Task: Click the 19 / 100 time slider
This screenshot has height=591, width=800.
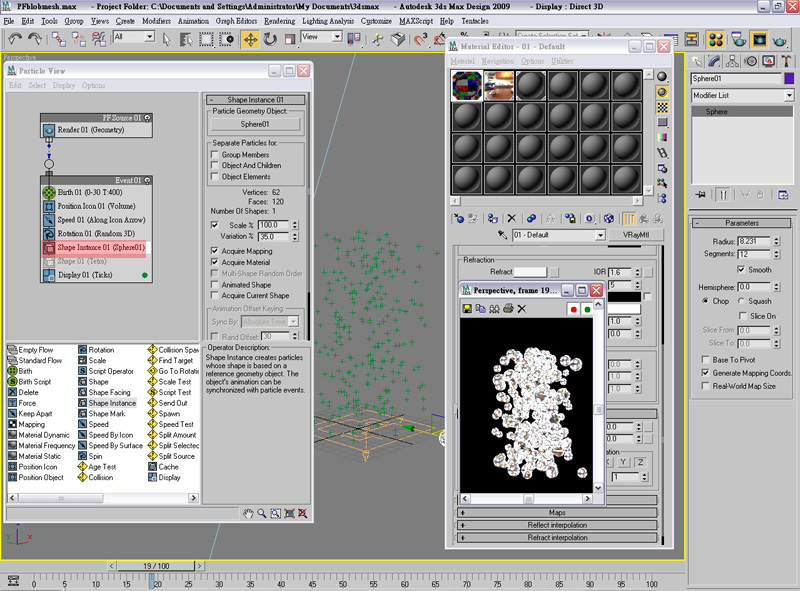Action: 156,566
